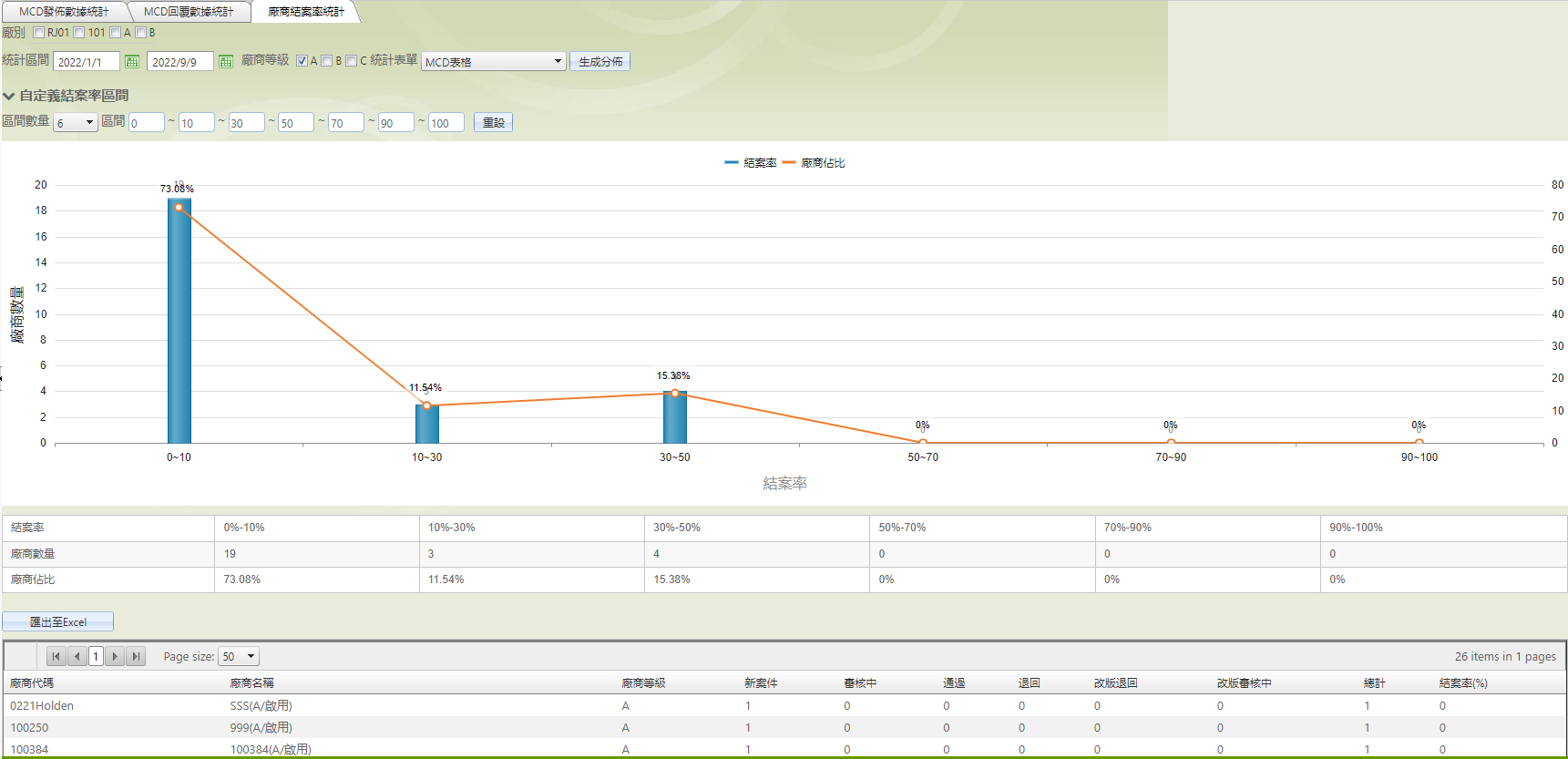Screen dimensions: 1568x759
Task: Sort by 廠商代碼 column header
Action: (32, 682)
